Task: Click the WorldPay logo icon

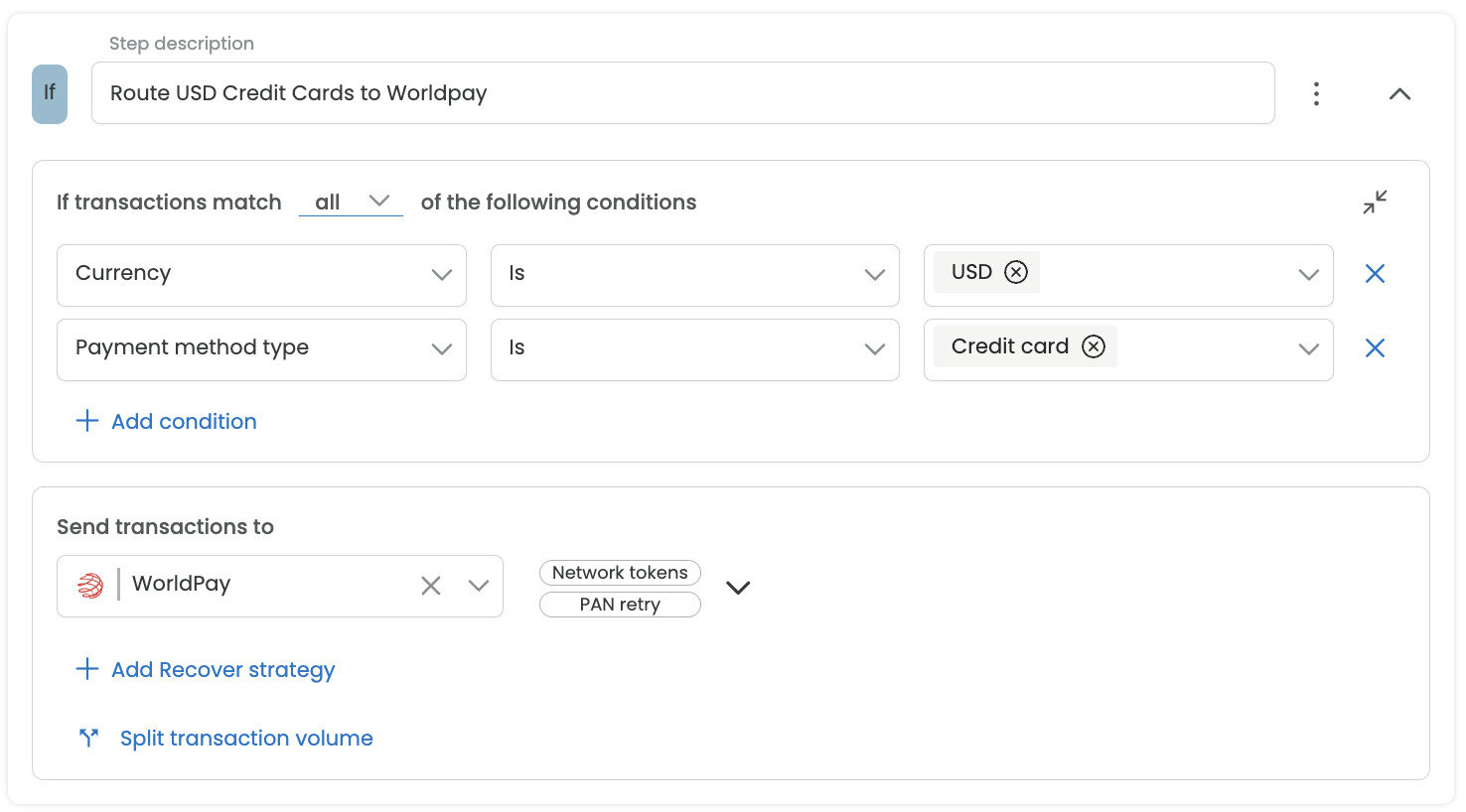Action: pos(90,586)
